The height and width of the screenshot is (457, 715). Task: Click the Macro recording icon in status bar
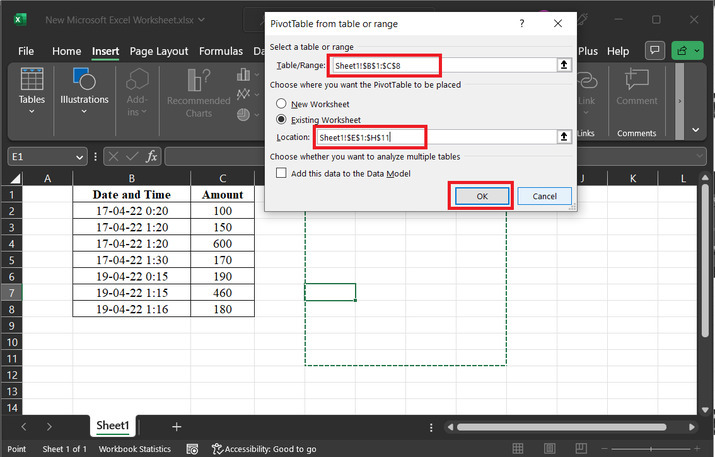[191, 449]
